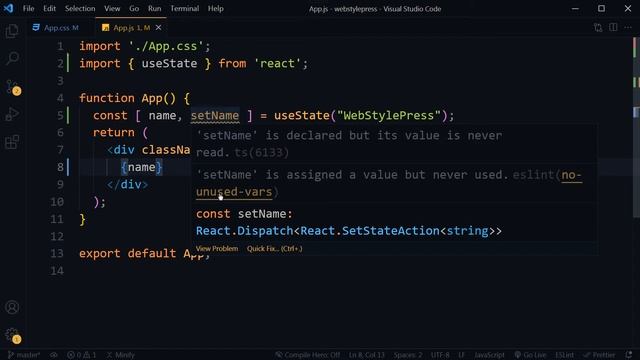
Task: Click line number 13 in the gutter
Action: (57, 253)
